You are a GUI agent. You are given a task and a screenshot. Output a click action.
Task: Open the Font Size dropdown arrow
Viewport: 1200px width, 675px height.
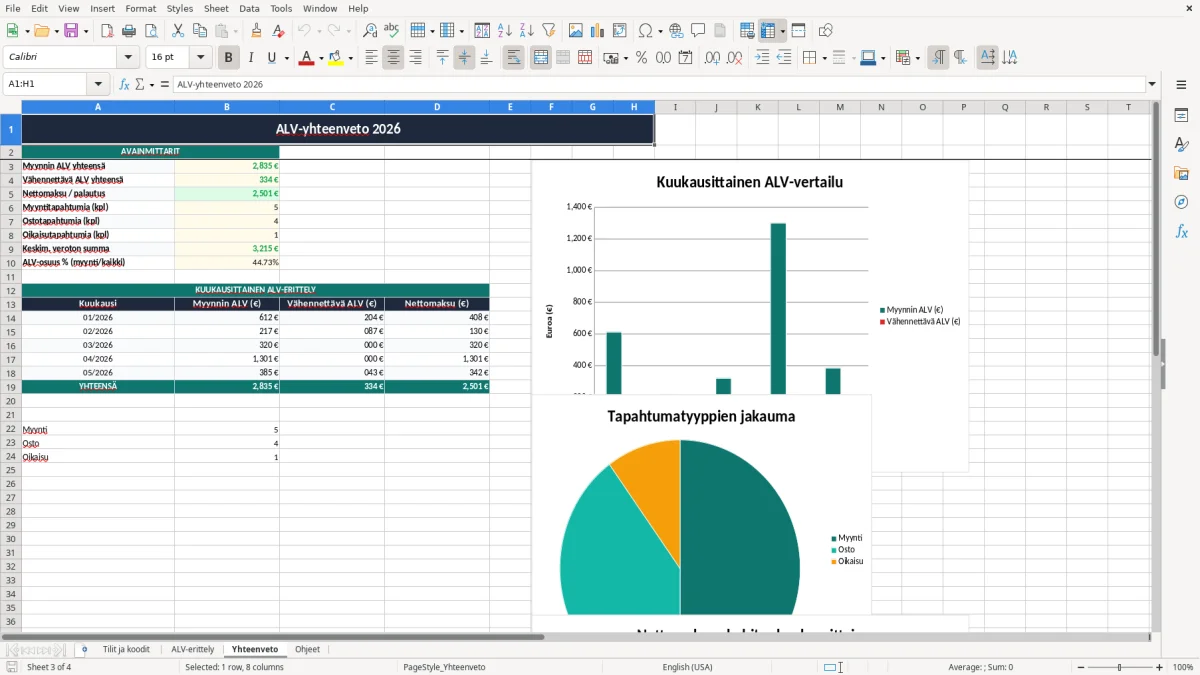(200, 58)
